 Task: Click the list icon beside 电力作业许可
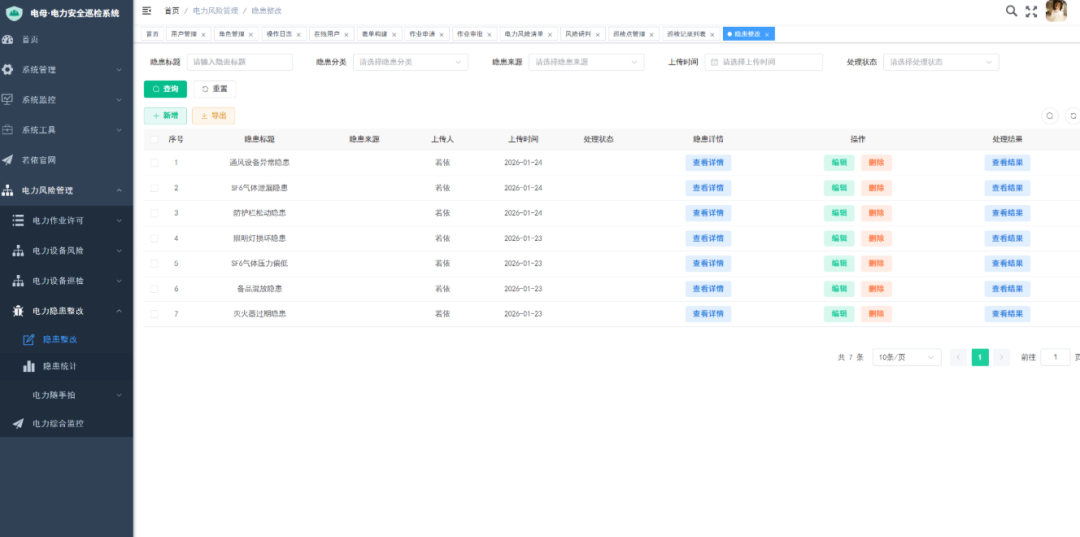19,220
